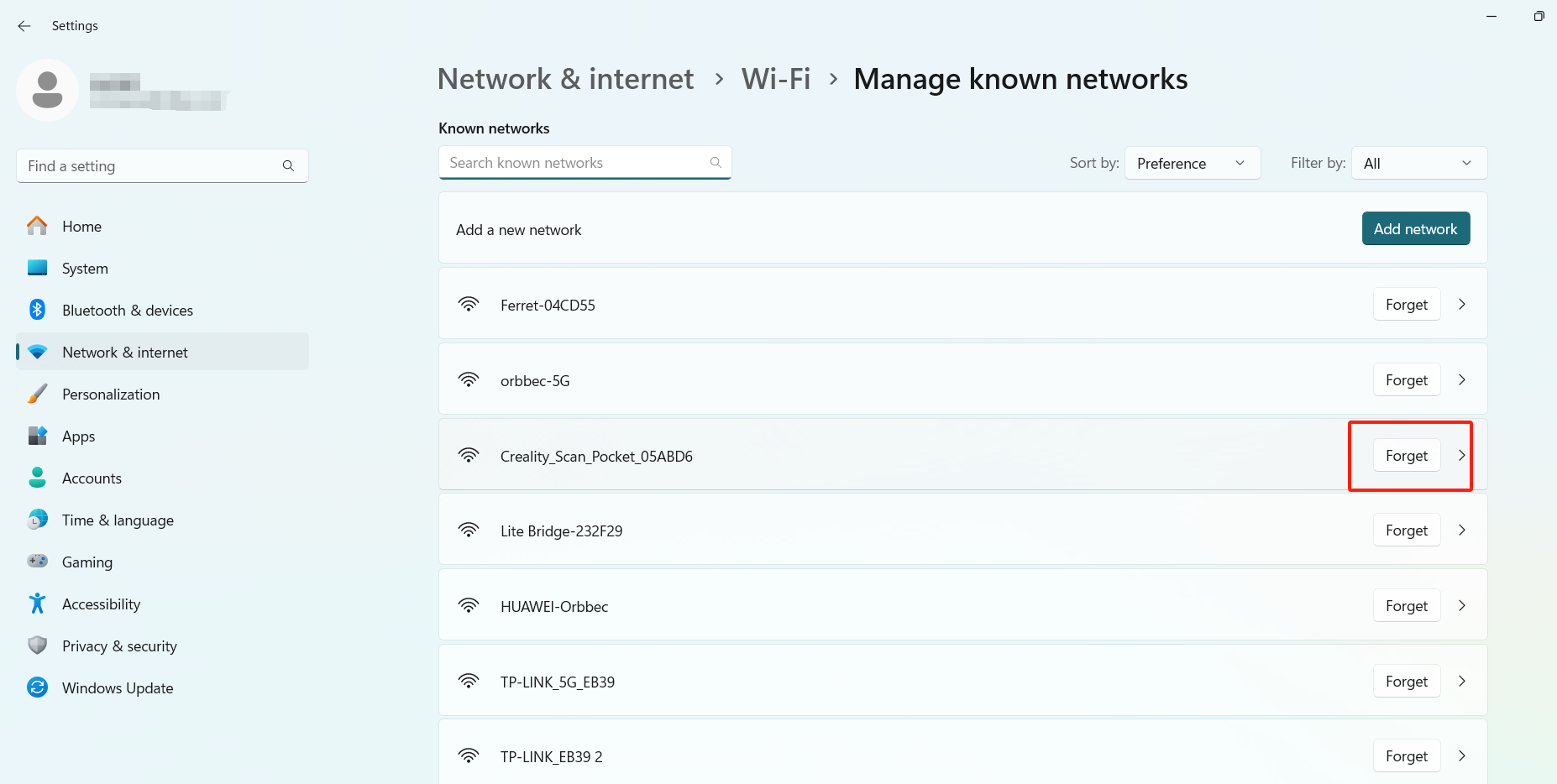1557x784 pixels.
Task: Click the Gaming controller icon
Action: 37,562
